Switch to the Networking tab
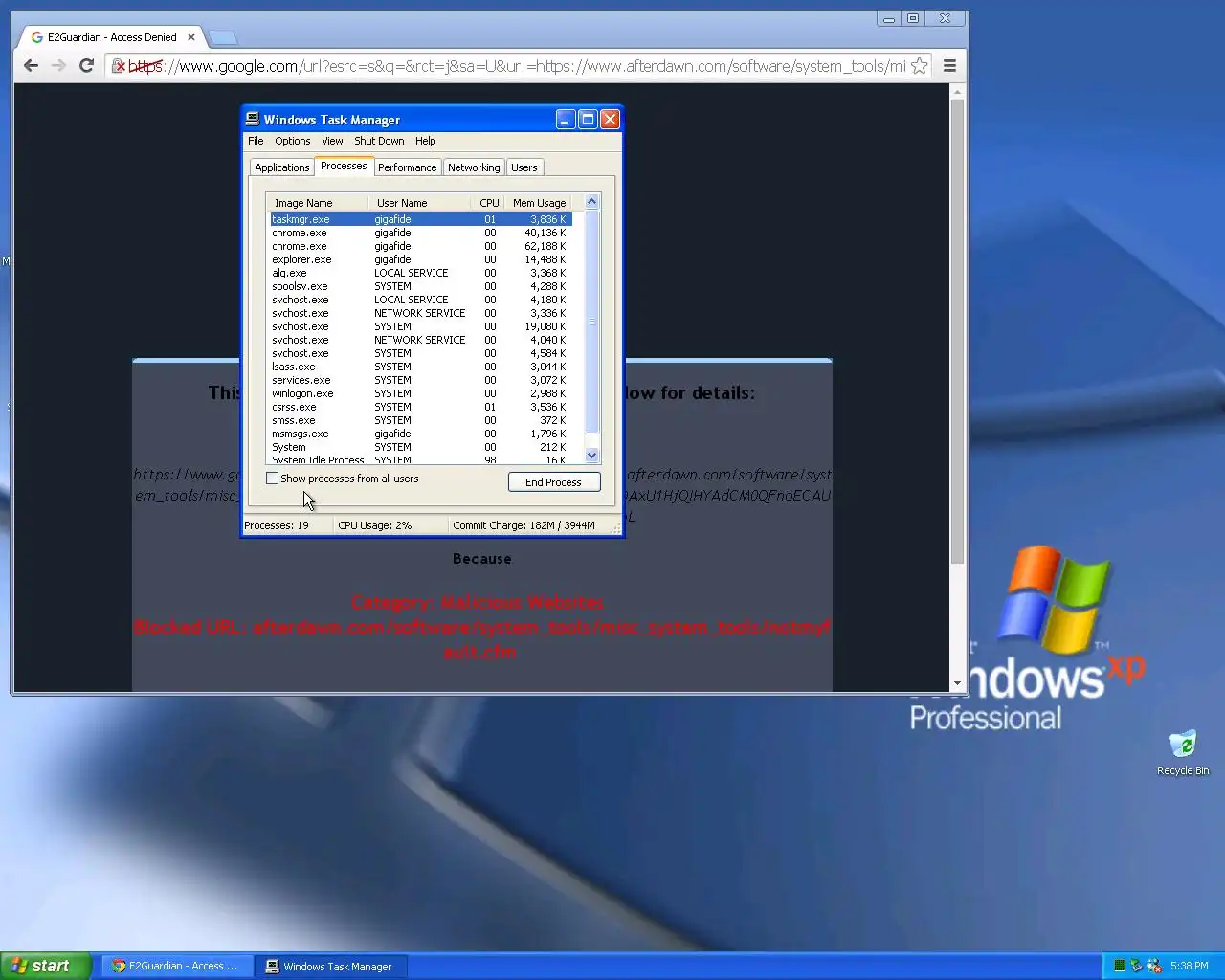Screen dimensions: 1225x980 (474, 167)
